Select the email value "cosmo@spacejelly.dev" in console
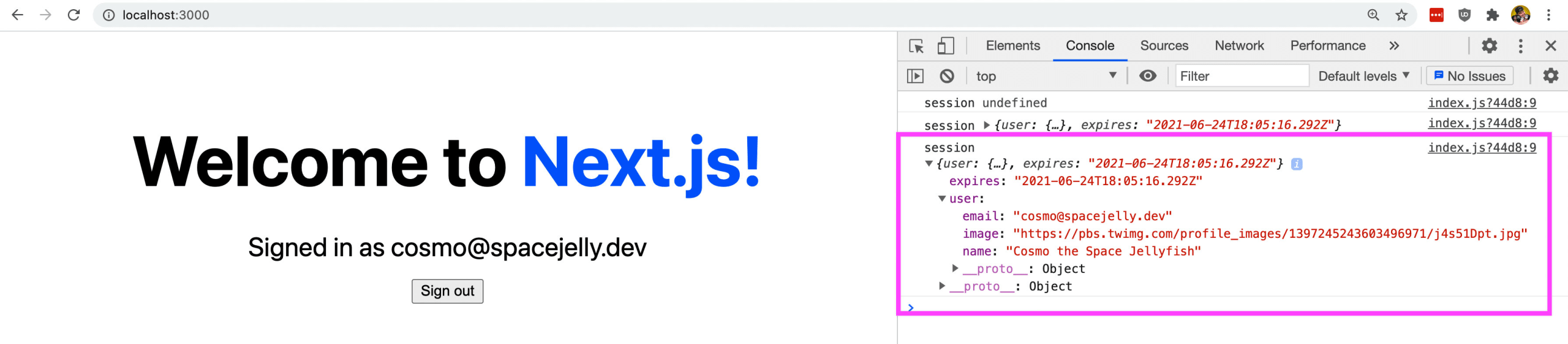This screenshot has height=344, width=1568. point(1092,216)
